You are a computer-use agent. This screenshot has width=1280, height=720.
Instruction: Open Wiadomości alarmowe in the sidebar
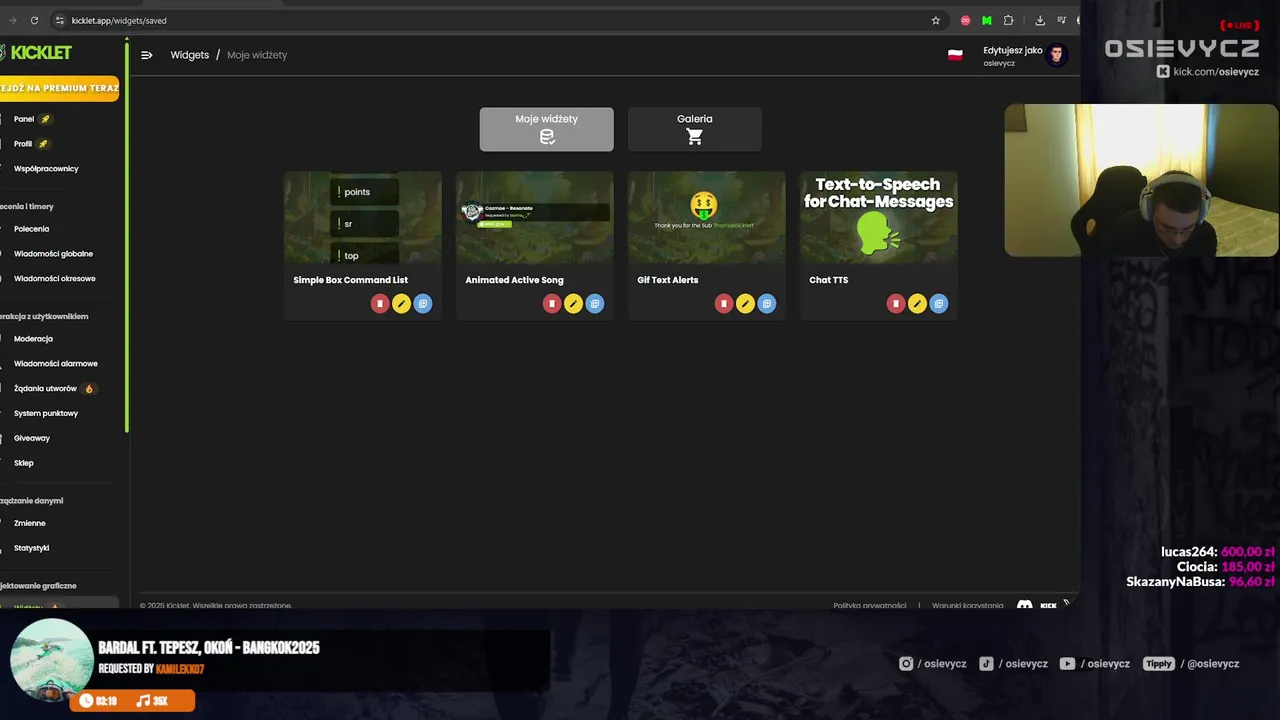(56, 364)
